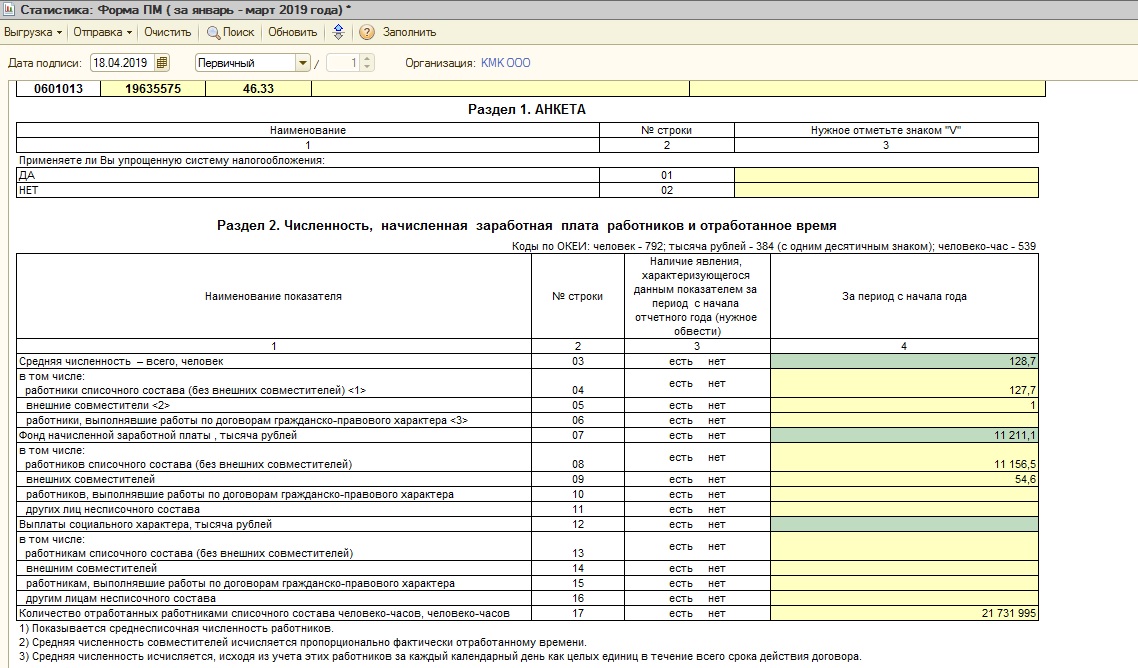The height and width of the screenshot is (668, 1138).
Task: Click the value cell 11 156,5 on row 08
Action: pyautogui.click(x=904, y=457)
